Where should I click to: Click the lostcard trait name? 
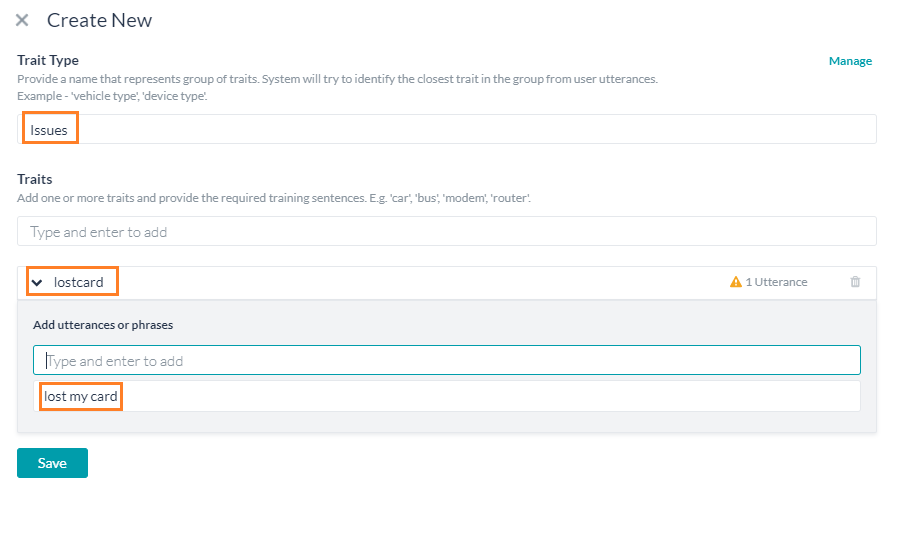coord(78,282)
